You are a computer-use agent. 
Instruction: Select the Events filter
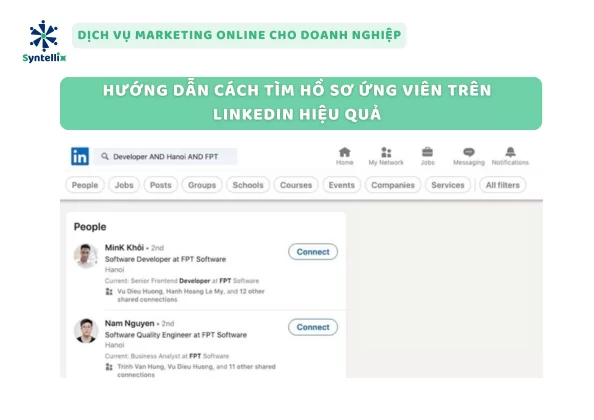pyautogui.click(x=341, y=185)
